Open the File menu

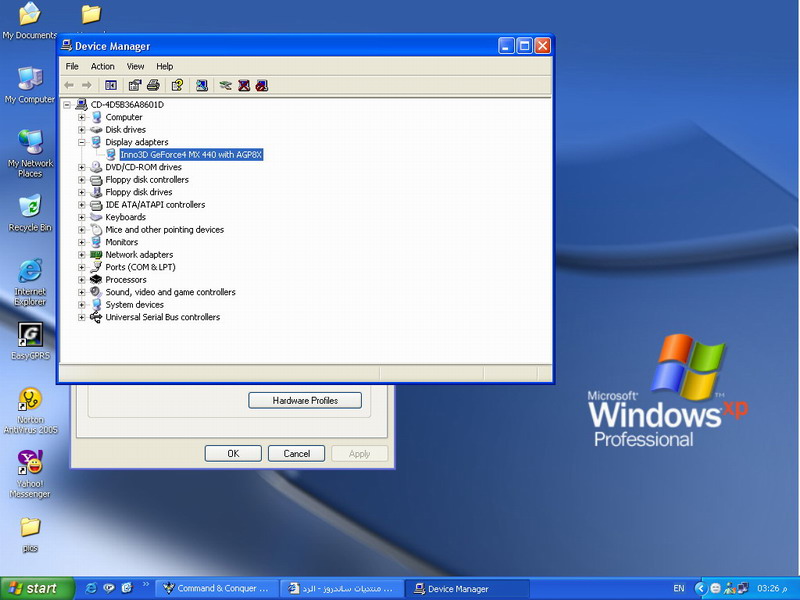[x=72, y=66]
